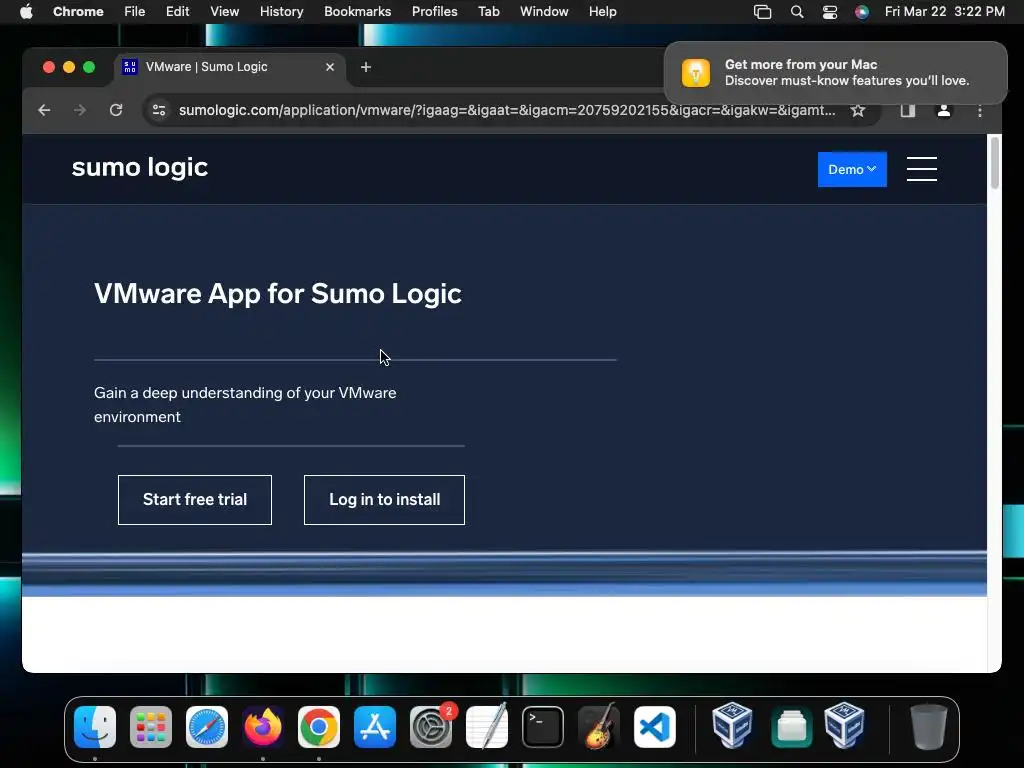
Task: Close the VMware | Sumo Logic tab
Action: [x=330, y=67]
